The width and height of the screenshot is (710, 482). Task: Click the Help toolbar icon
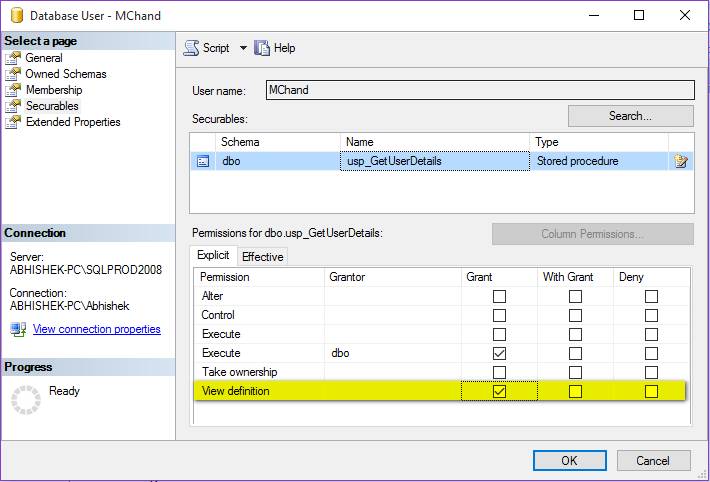pos(262,48)
